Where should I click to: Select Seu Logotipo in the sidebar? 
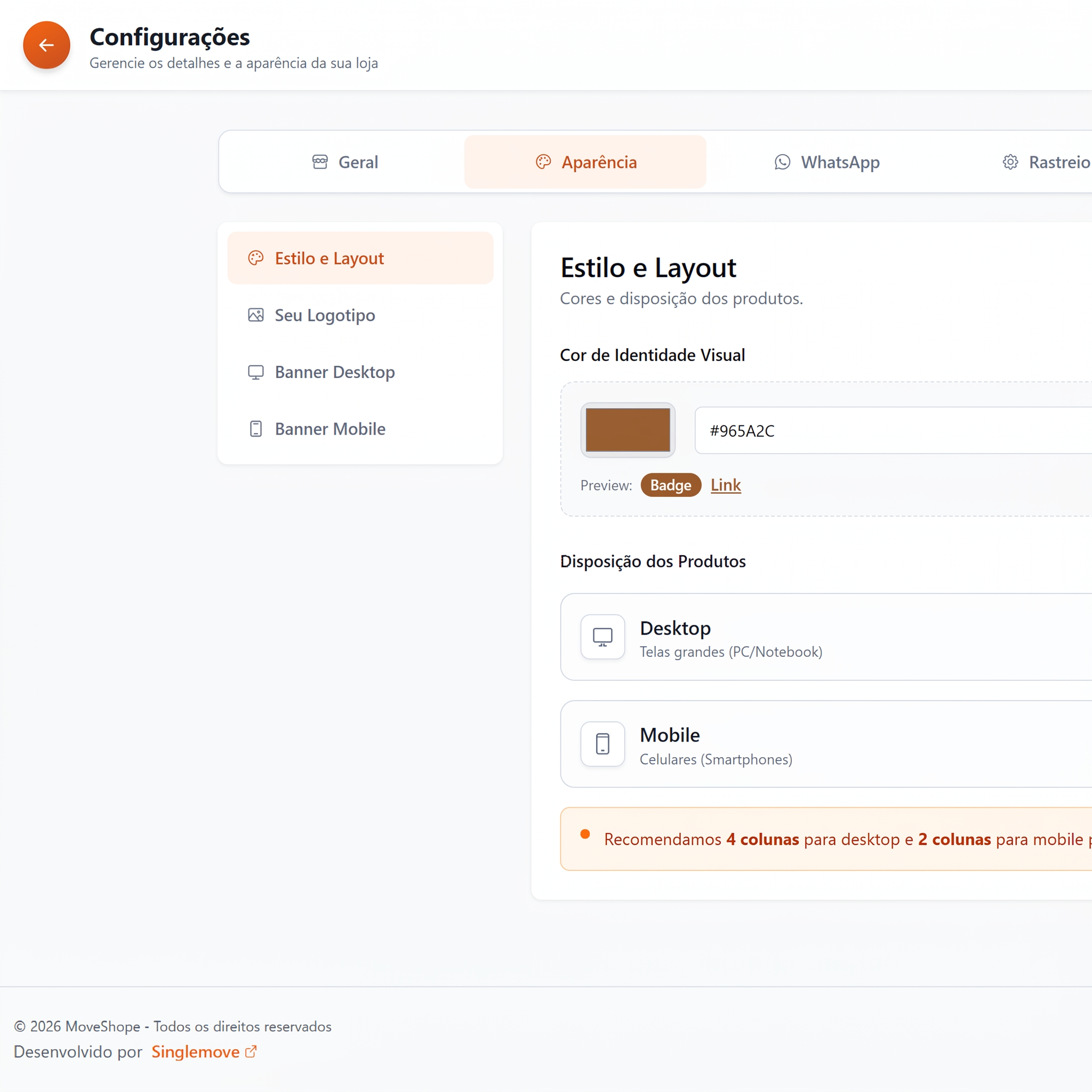pyautogui.click(x=360, y=316)
